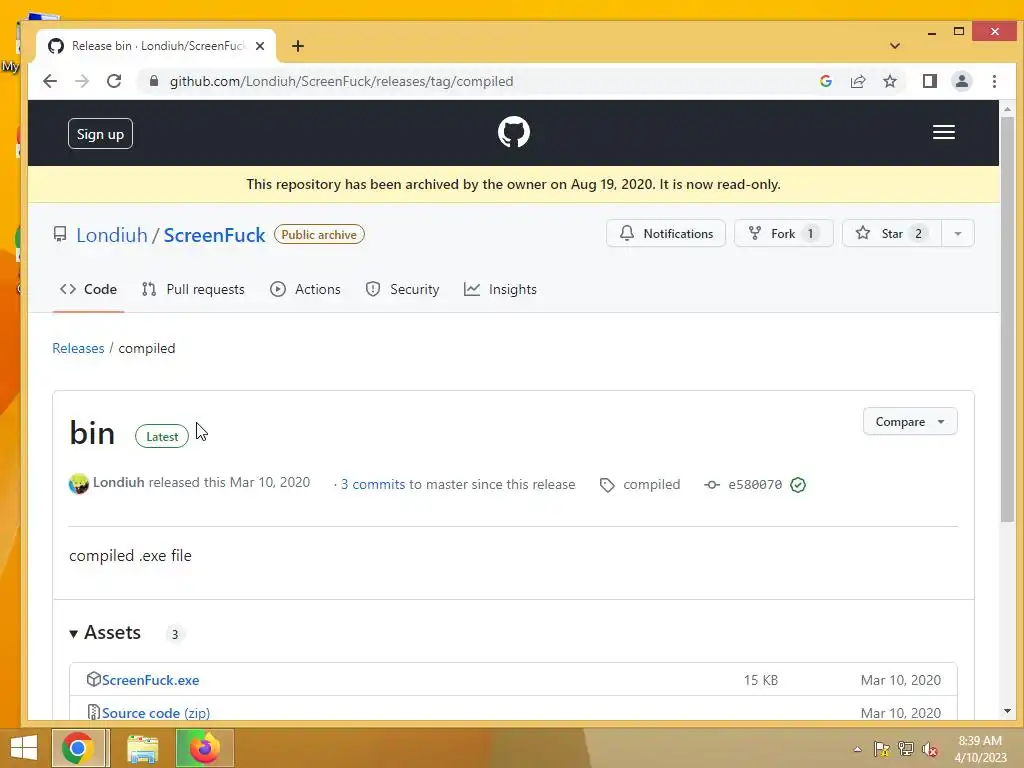
Task: Click the Star button
Action: 891,233
